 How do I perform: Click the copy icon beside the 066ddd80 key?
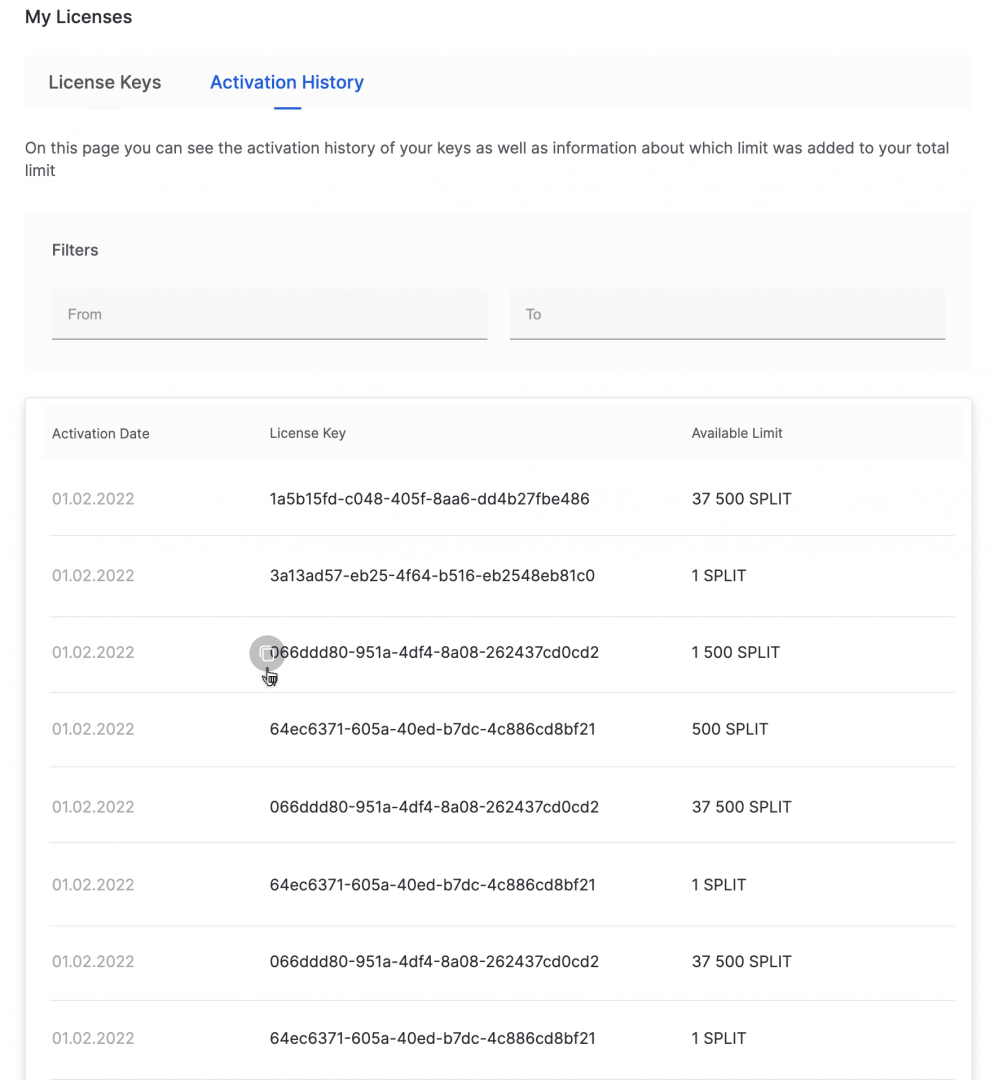pos(266,653)
